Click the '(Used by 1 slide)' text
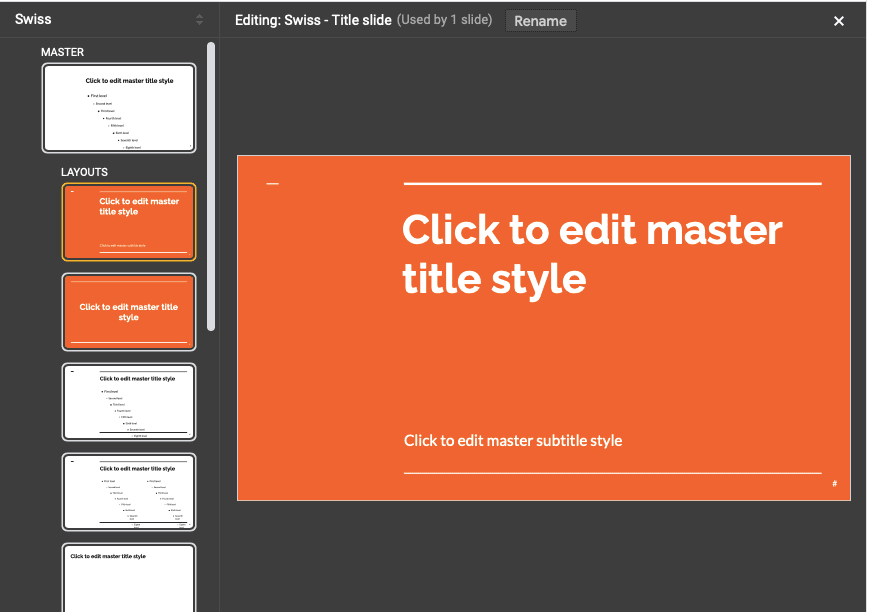The image size is (869, 612). [444, 20]
